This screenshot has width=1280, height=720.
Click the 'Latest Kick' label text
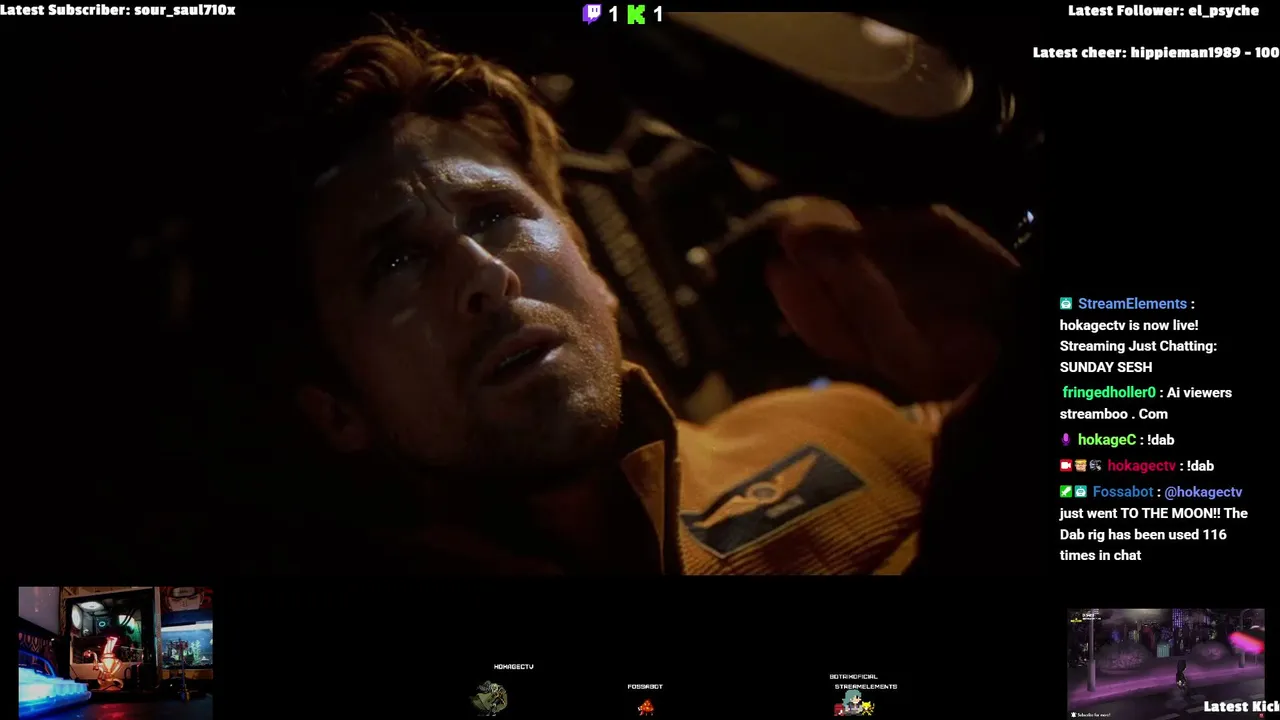pyautogui.click(x=1241, y=707)
